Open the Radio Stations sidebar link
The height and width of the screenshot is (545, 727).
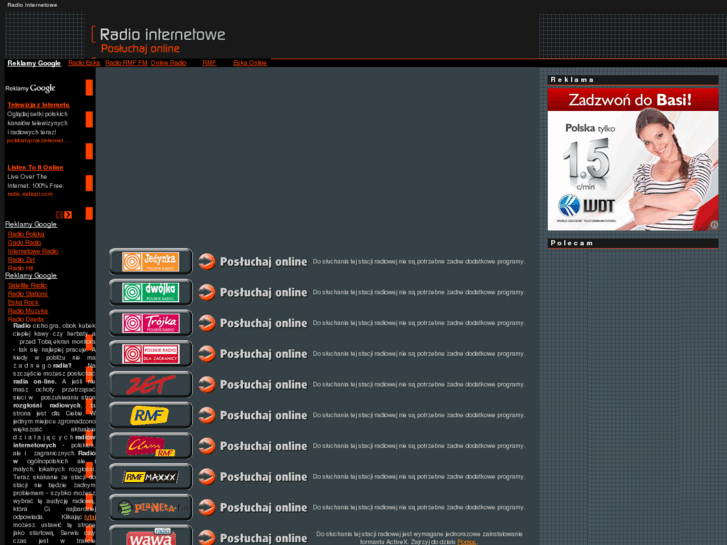coord(28,294)
